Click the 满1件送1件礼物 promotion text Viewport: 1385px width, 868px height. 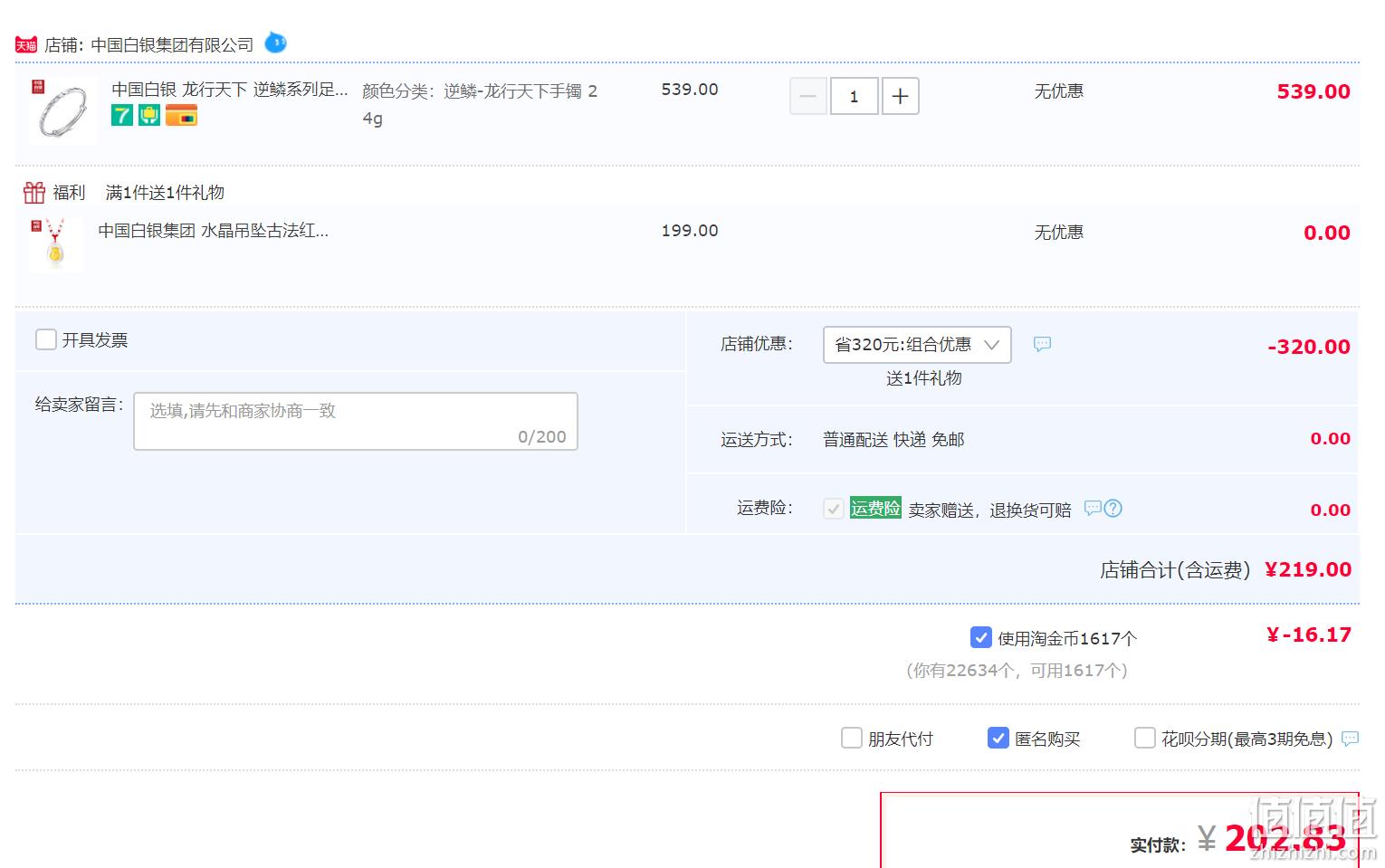coord(165,193)
